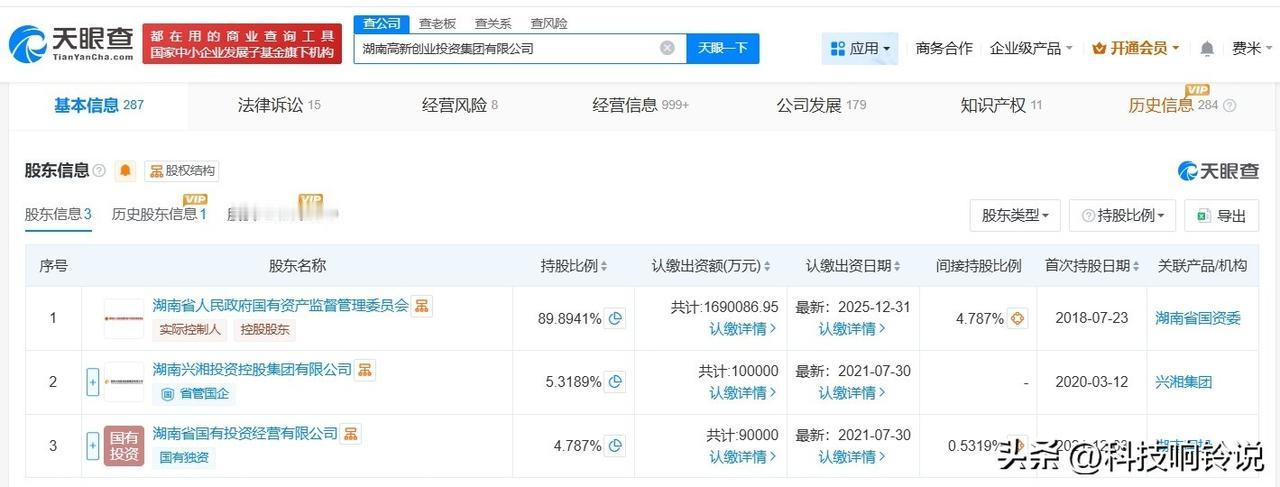Click the 实际控制人 tag
This screenshot has height=487, width=1280.
coord(191,330)
